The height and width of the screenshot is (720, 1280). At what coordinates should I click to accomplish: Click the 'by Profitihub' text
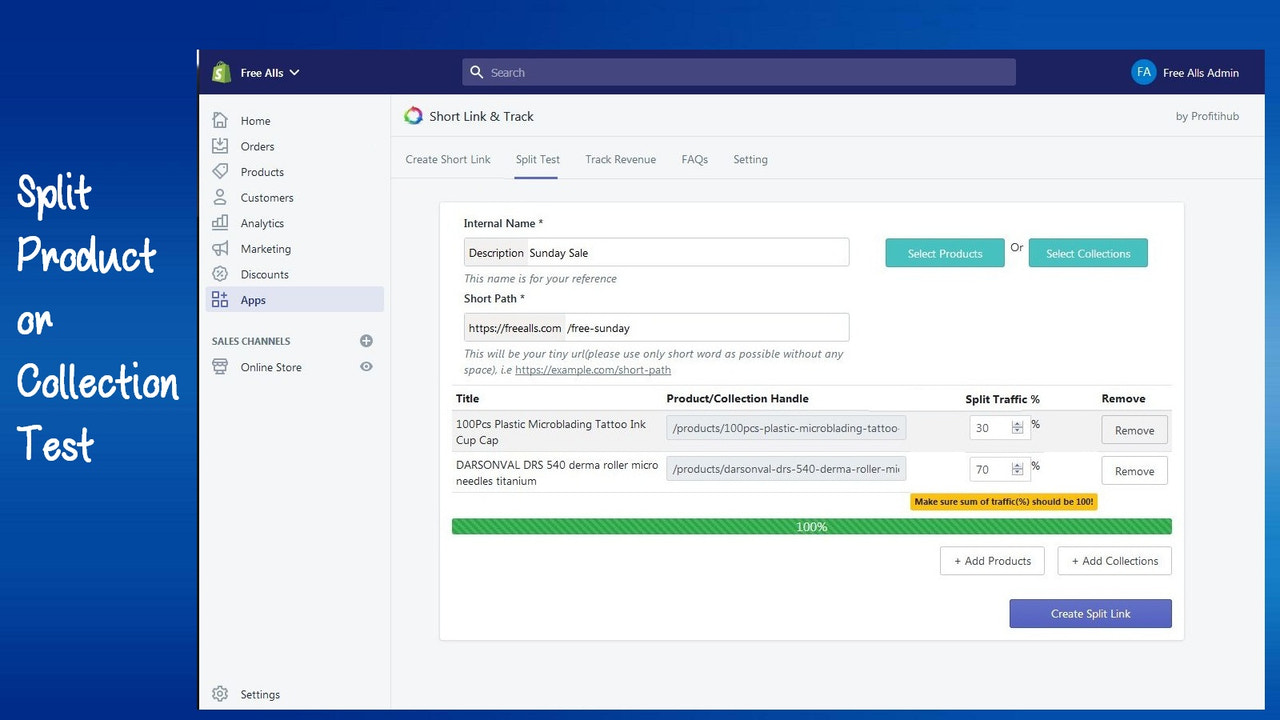point(1207,116)
